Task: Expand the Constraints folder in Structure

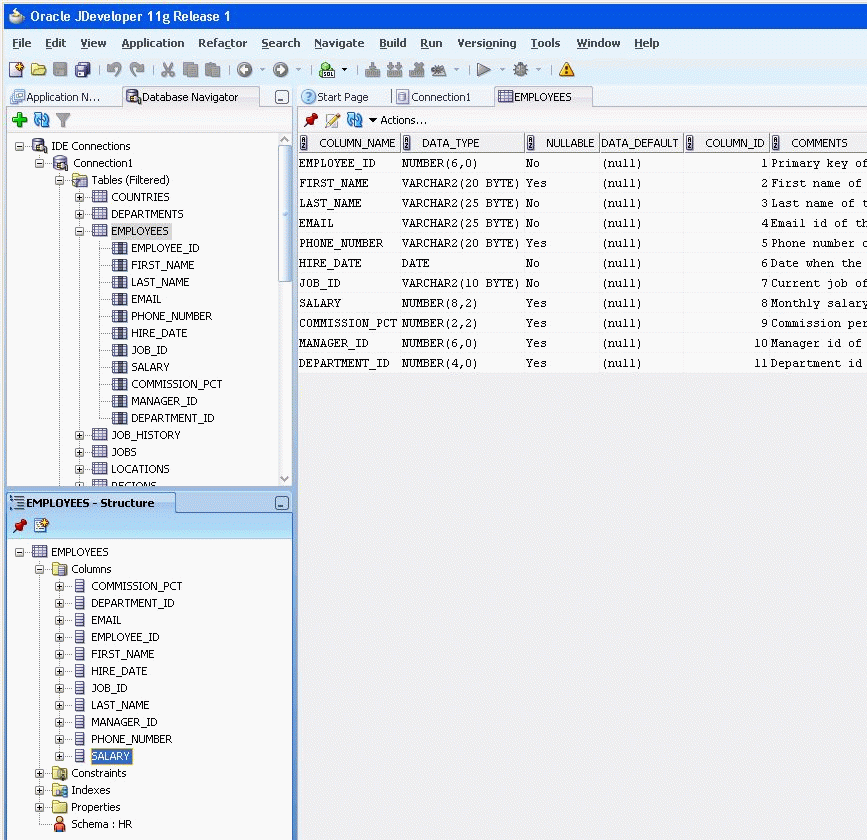Action: pos(40,773)
